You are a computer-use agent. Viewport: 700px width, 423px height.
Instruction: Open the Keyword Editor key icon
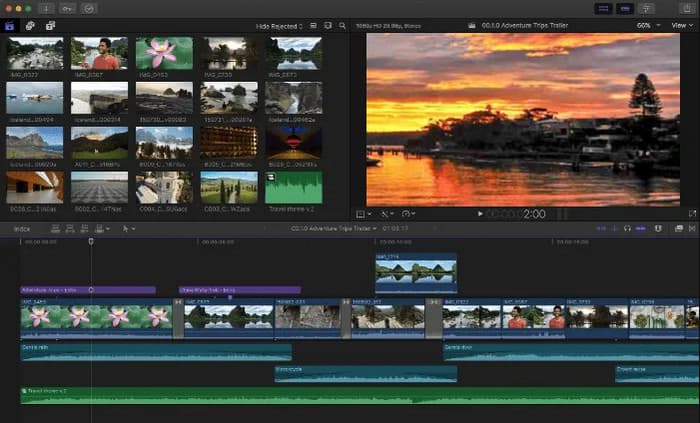coord(67,8)
